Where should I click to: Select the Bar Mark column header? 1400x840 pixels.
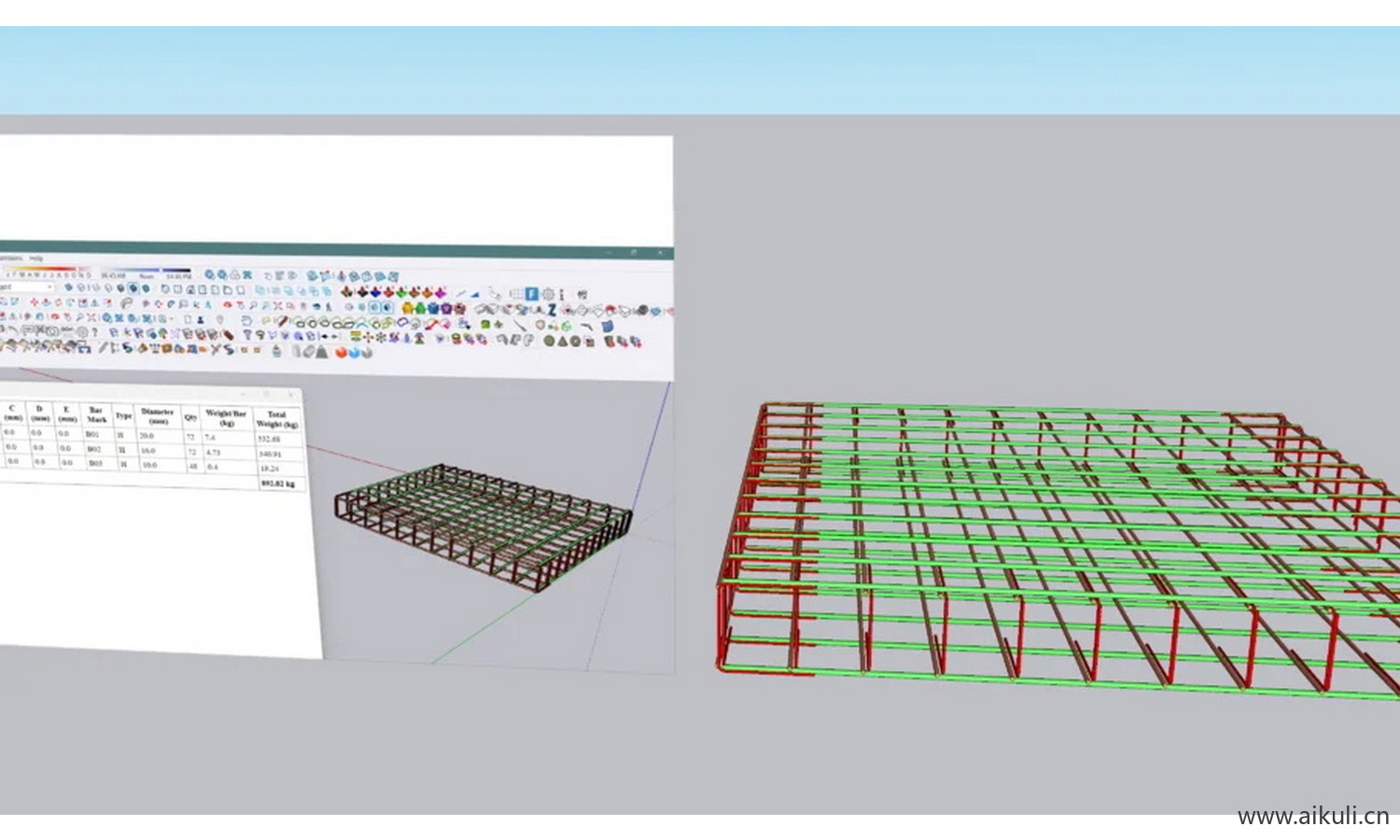(95, 414)
